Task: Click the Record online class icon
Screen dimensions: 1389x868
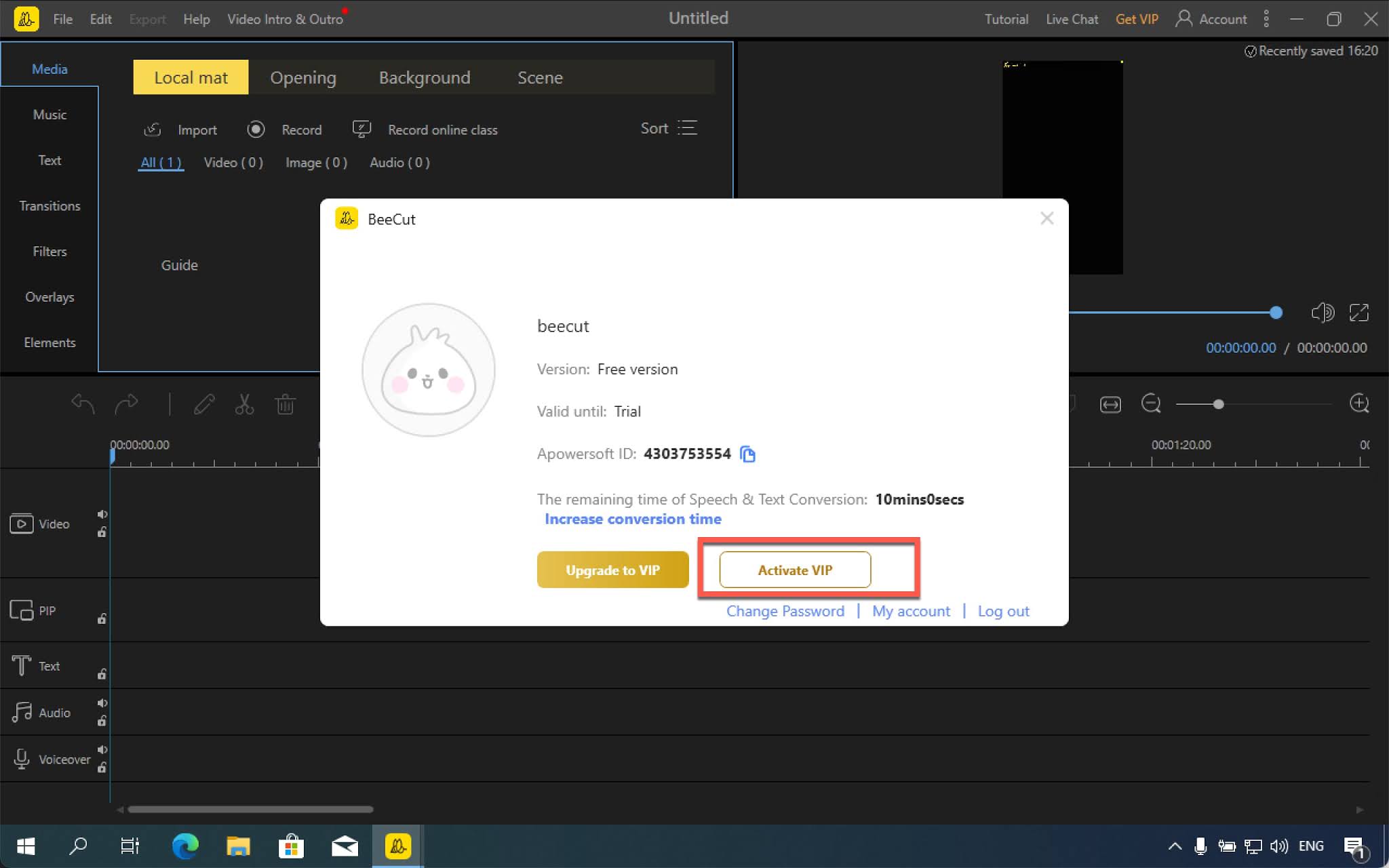Action: 361,129
